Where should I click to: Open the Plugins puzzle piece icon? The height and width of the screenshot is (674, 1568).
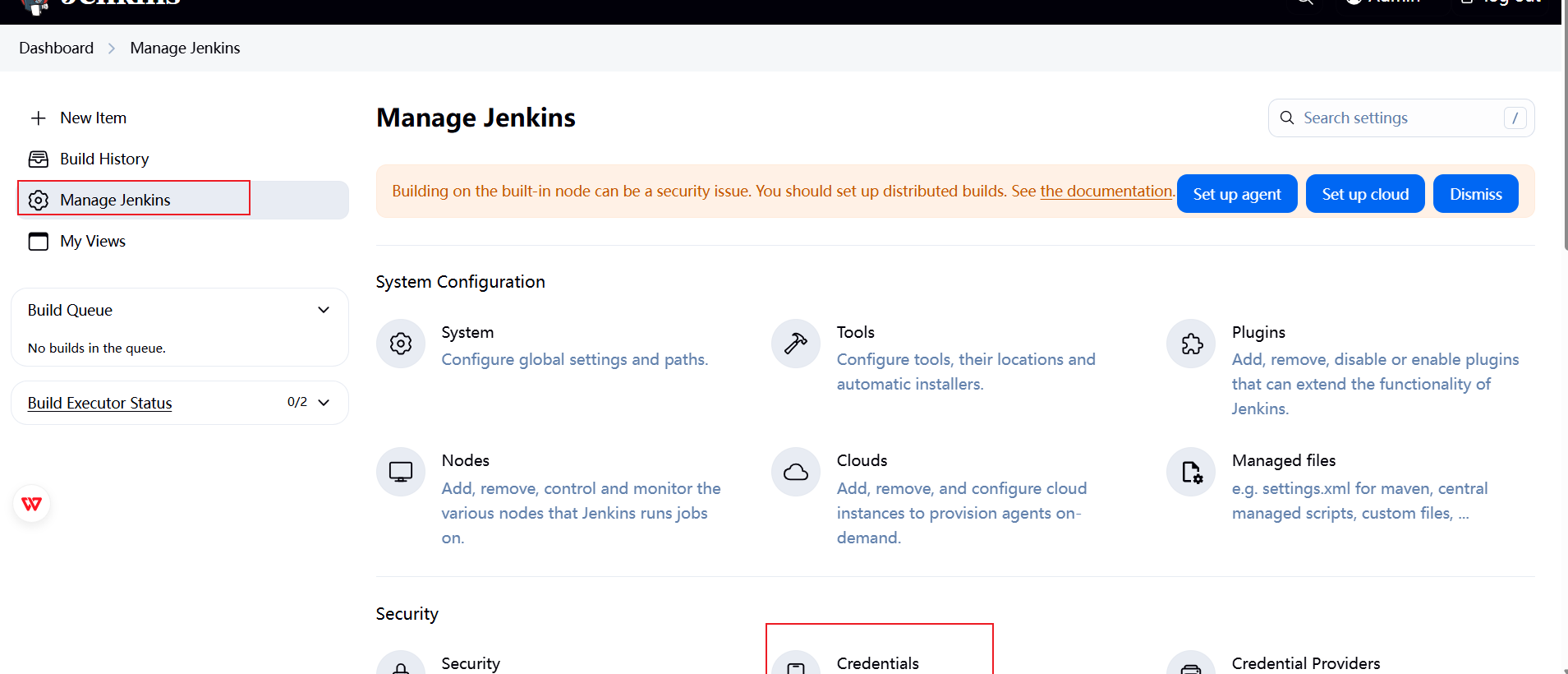click(1191, 344)
